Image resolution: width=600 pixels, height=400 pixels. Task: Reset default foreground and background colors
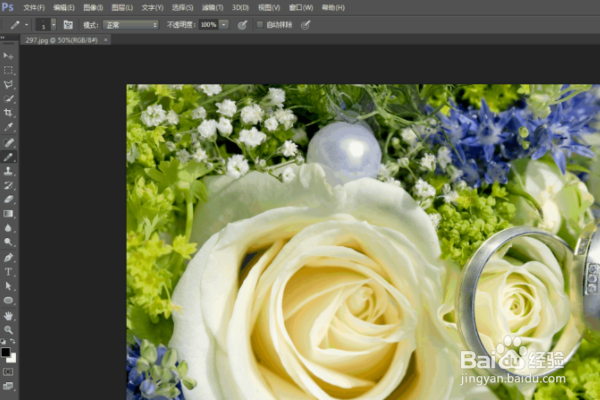[x=3, y=341]
